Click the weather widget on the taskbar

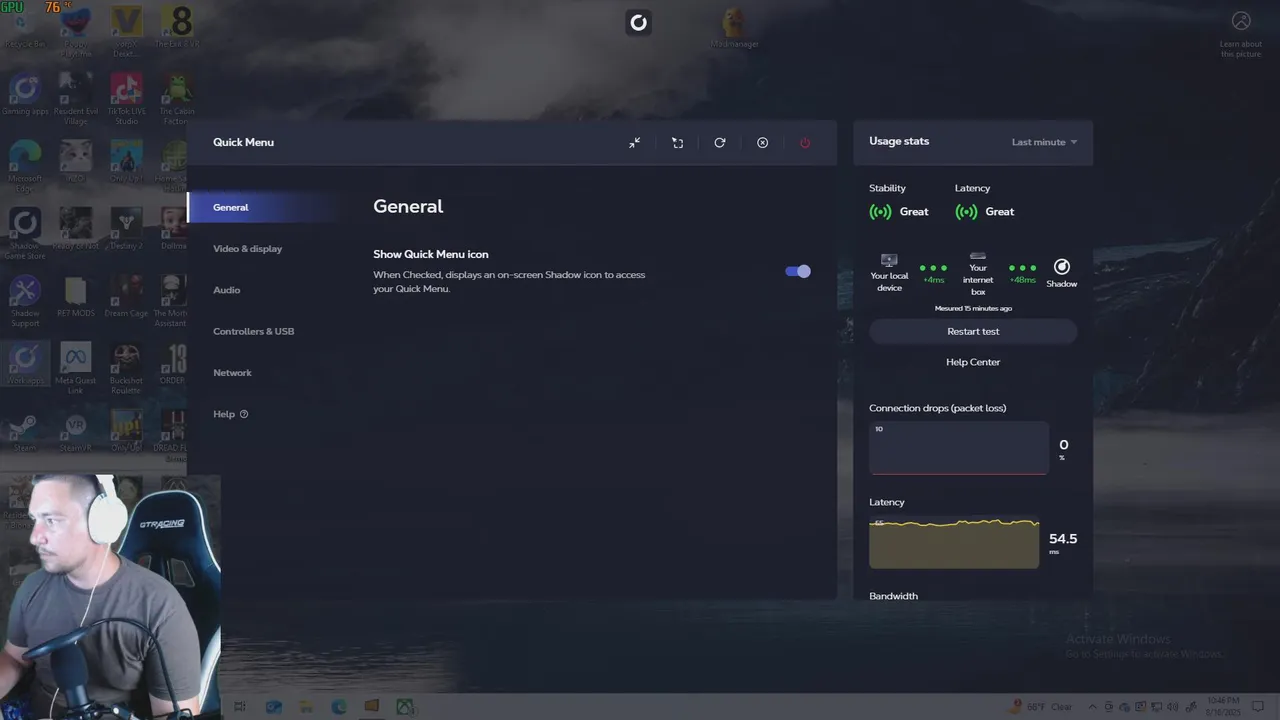1042,707
